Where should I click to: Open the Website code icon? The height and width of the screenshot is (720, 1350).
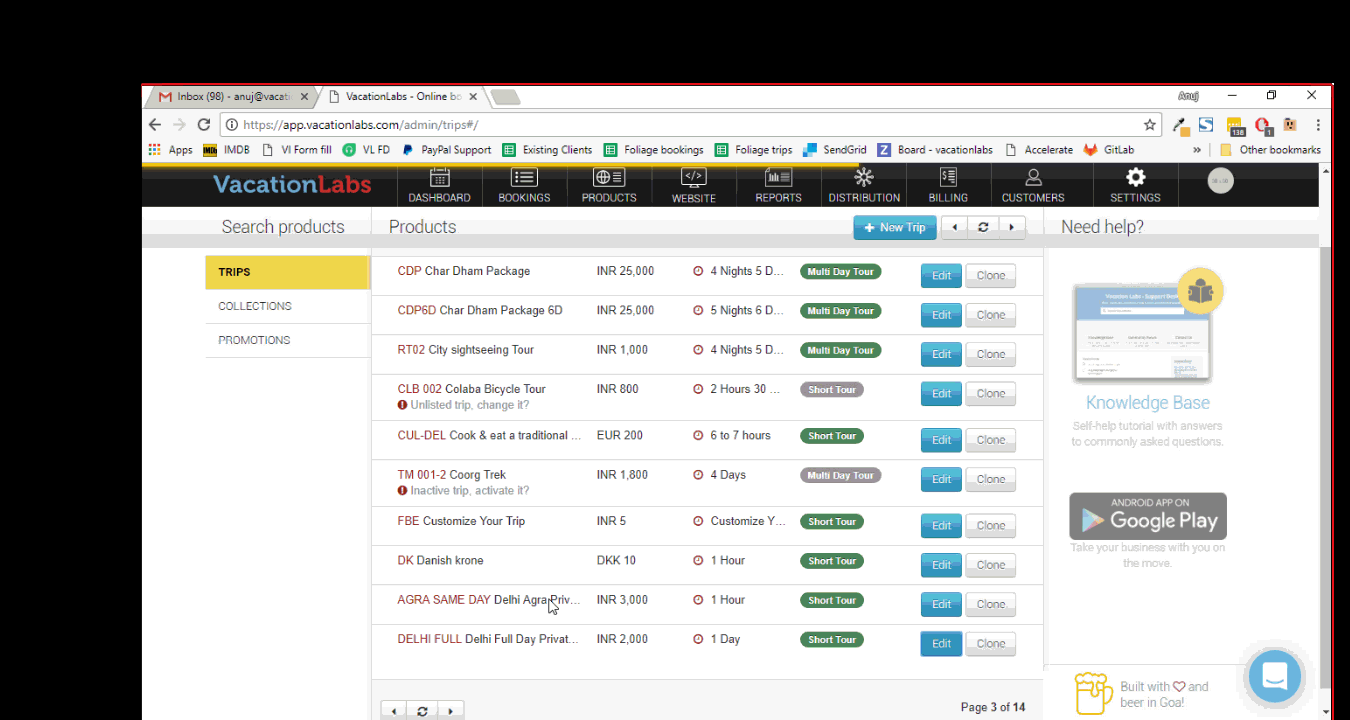[x=693, y=178]
